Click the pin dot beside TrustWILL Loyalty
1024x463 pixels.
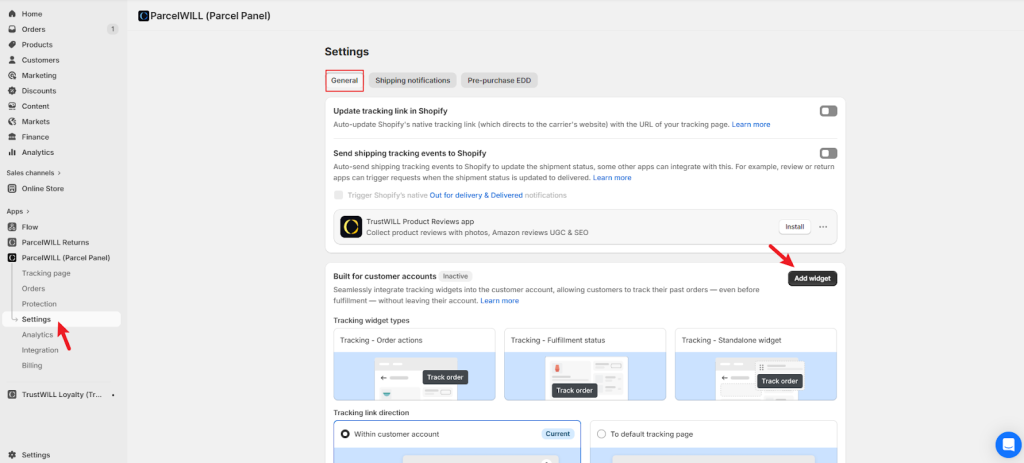(113, 395)
